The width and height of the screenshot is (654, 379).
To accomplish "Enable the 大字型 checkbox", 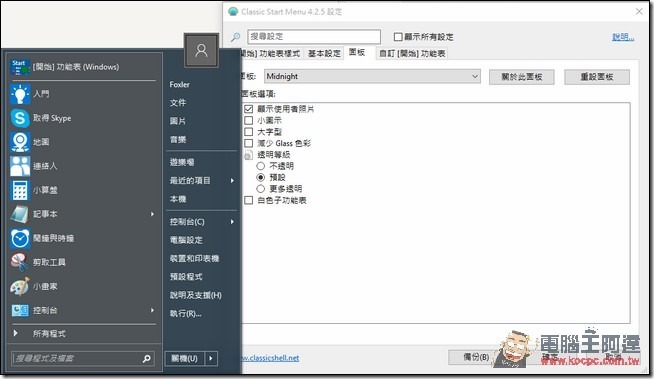I will click(249, 132).
